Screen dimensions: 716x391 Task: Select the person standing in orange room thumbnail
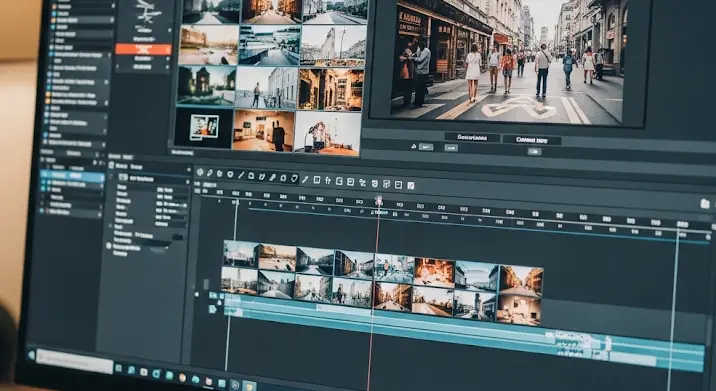click(263, 130)
